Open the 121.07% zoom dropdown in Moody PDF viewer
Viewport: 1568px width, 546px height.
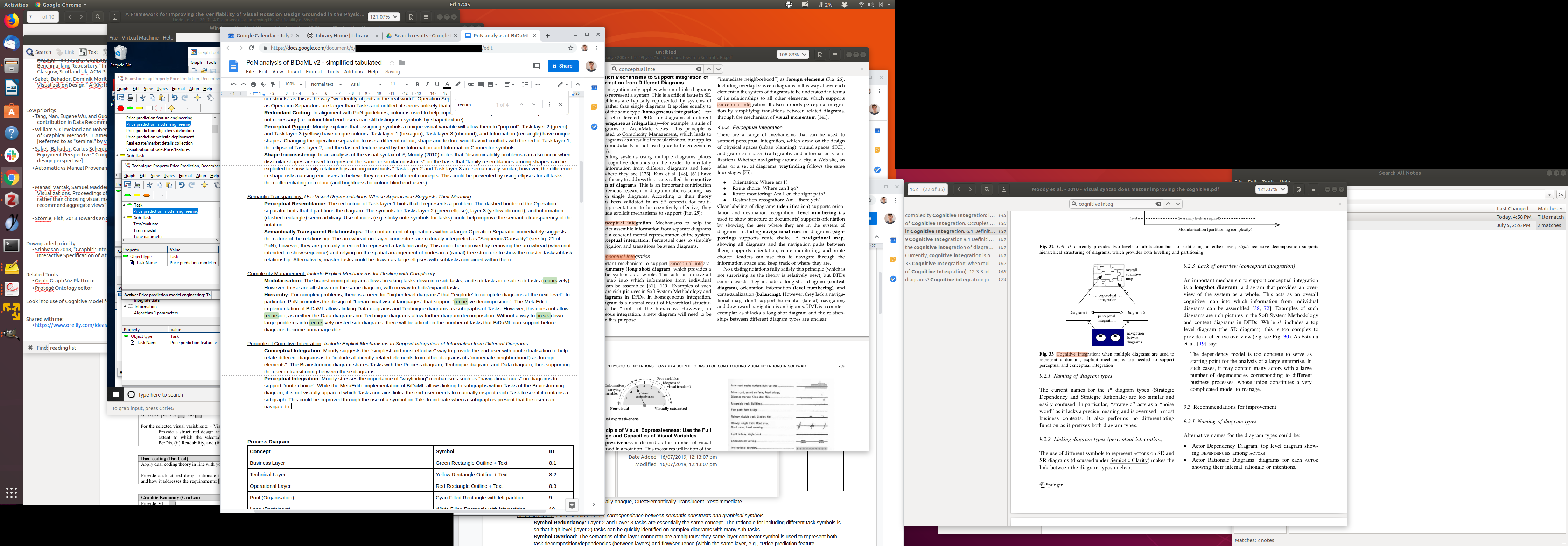pos(1271,189)
